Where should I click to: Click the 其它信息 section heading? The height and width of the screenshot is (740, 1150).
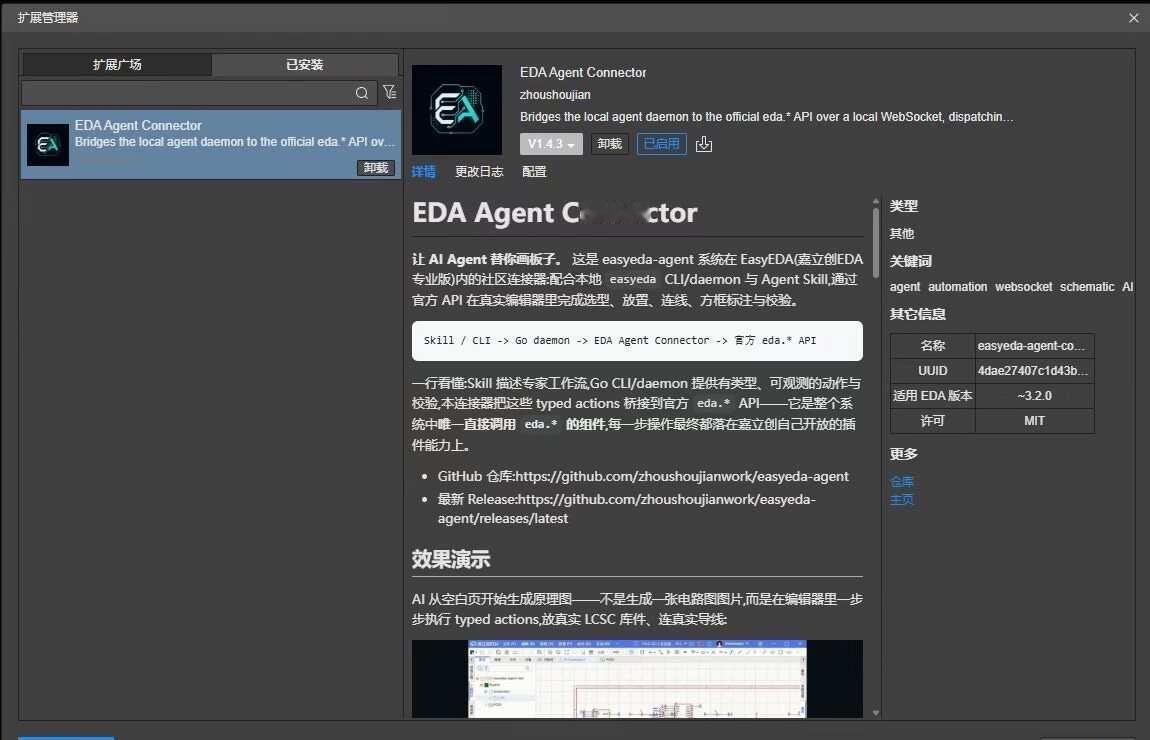[x=918, y=315]
